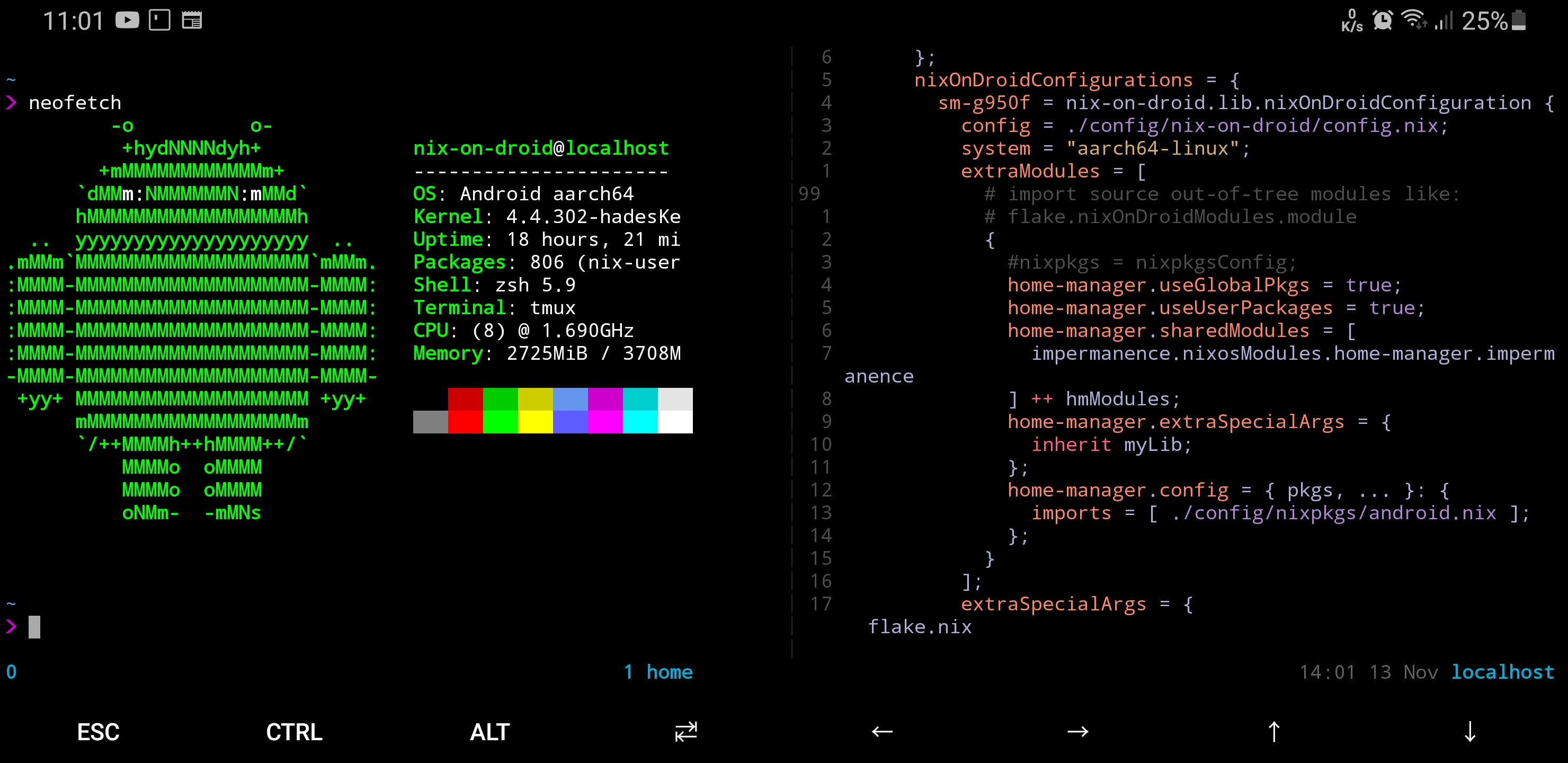This screenshot has height=763, width=1568.
Task: Click the Terminal: tmux line
Action: [495, 307]
